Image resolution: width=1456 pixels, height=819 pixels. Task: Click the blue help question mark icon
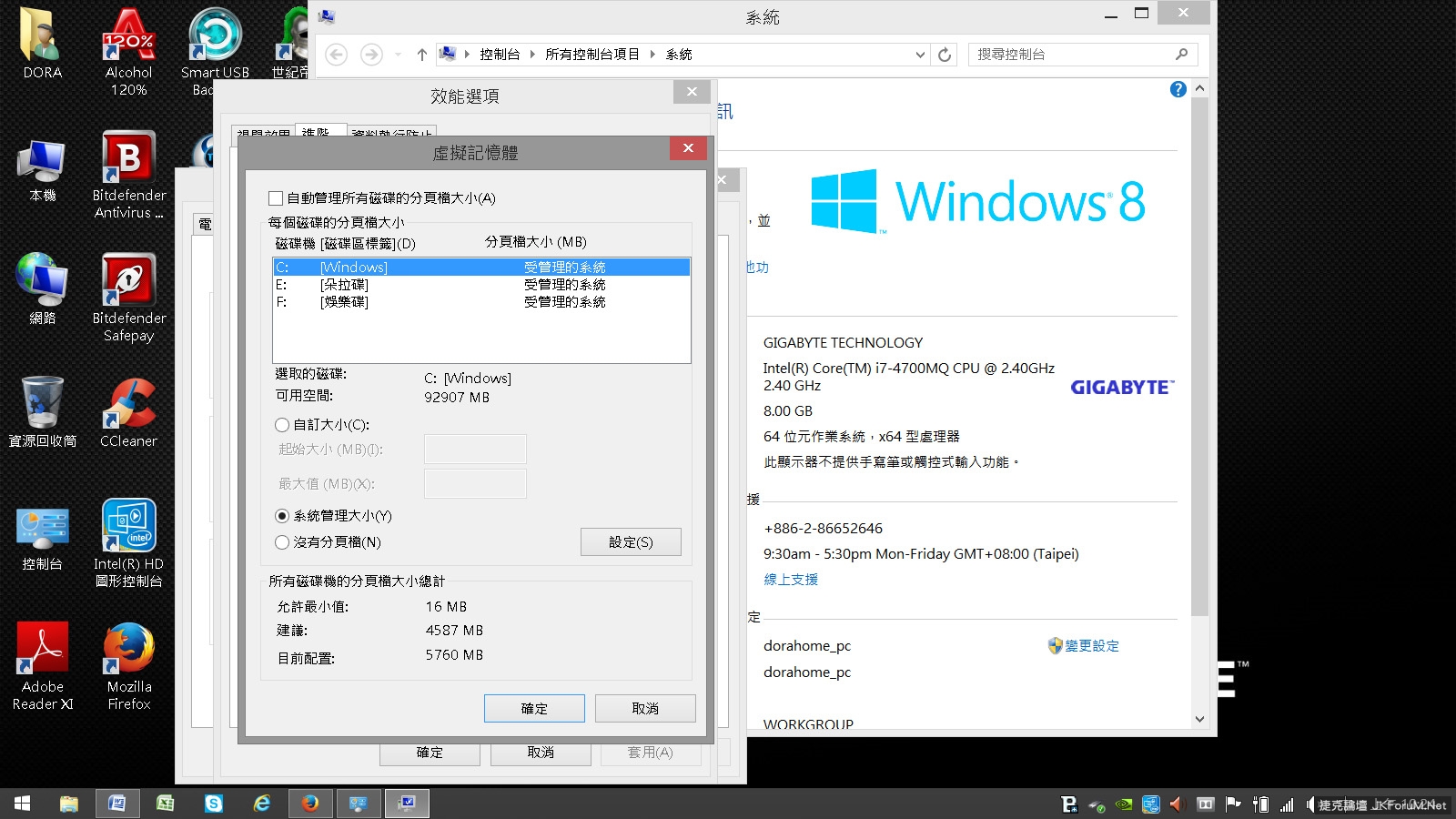[1178, 89]
